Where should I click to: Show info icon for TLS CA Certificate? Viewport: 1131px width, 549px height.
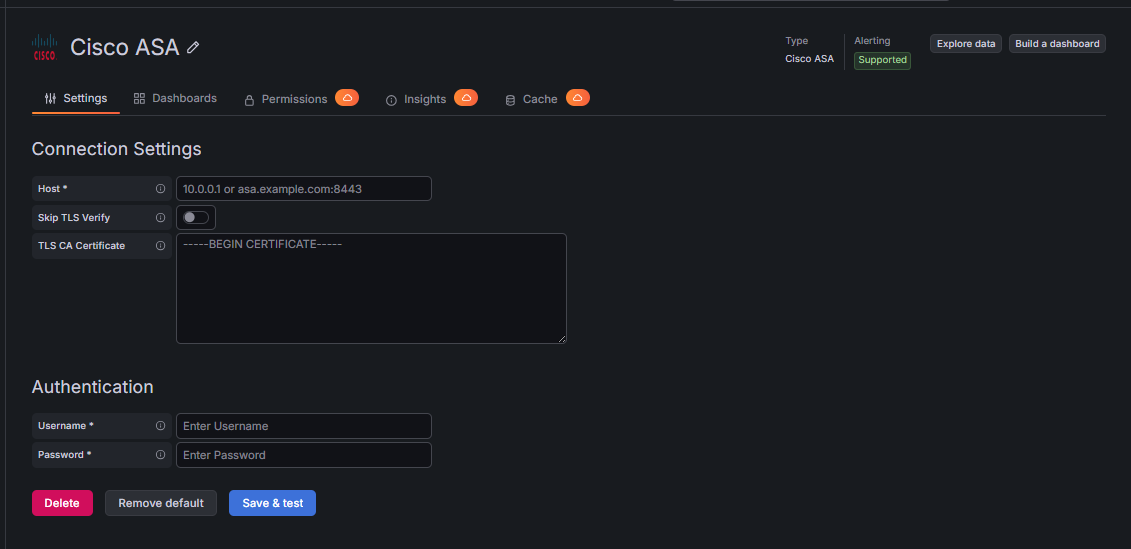click(161, 245)
